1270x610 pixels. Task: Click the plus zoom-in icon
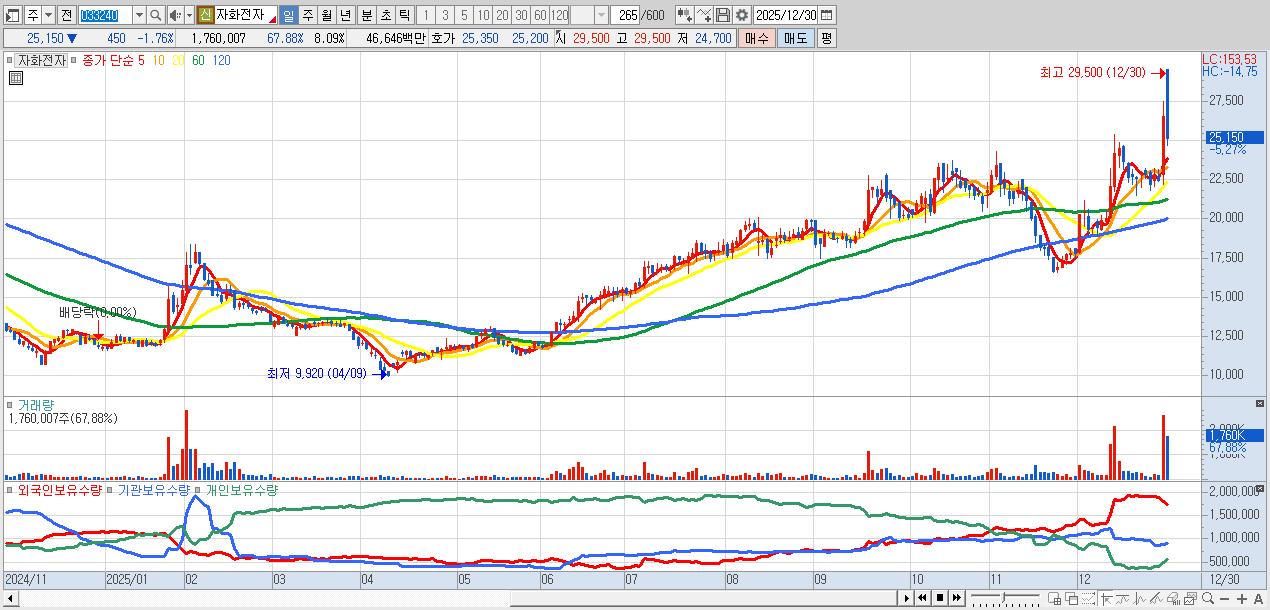pyautogui.click(x=1241, y=598)
